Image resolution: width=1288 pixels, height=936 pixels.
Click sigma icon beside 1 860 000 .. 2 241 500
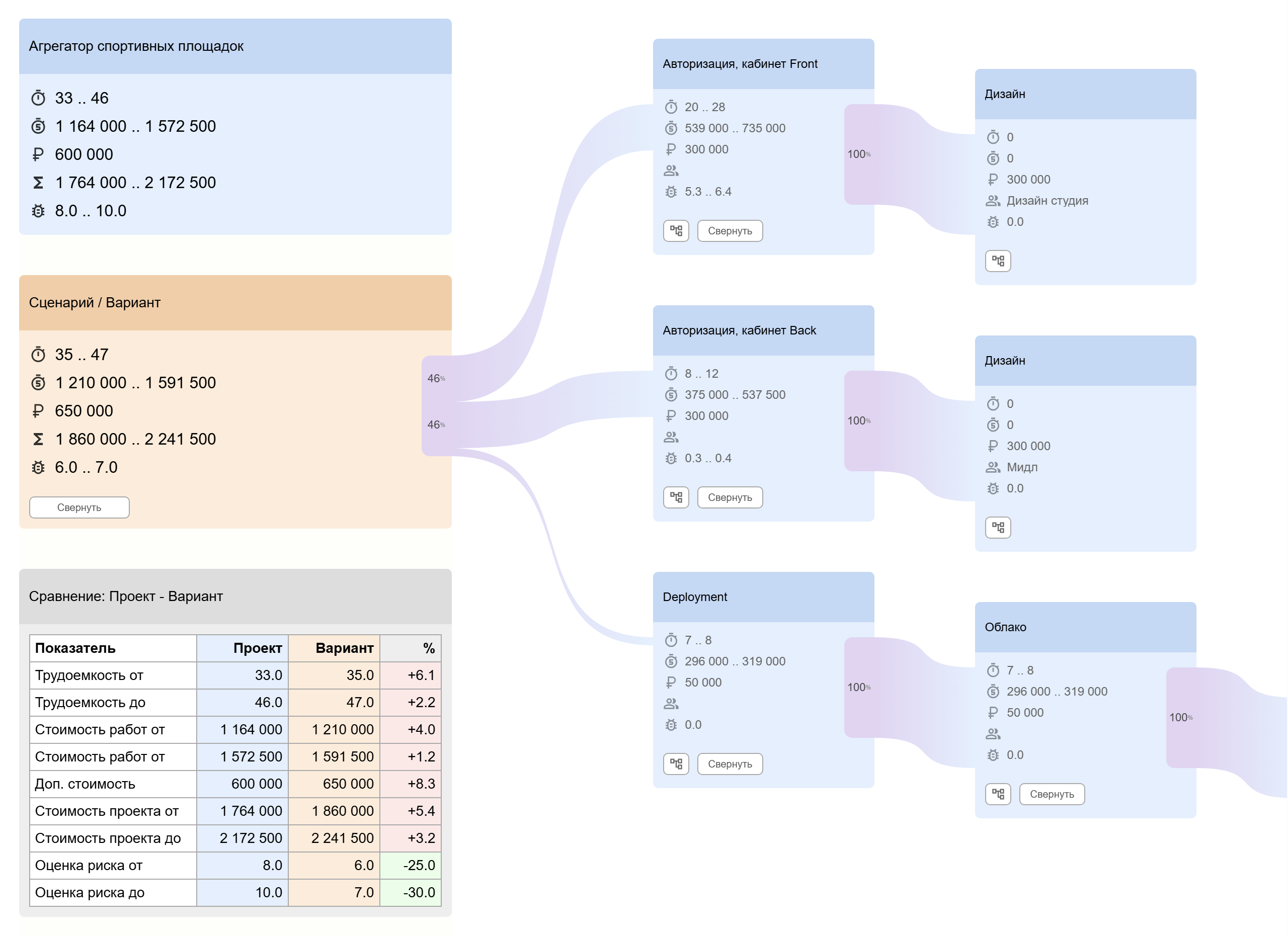(x=38, y=439)
